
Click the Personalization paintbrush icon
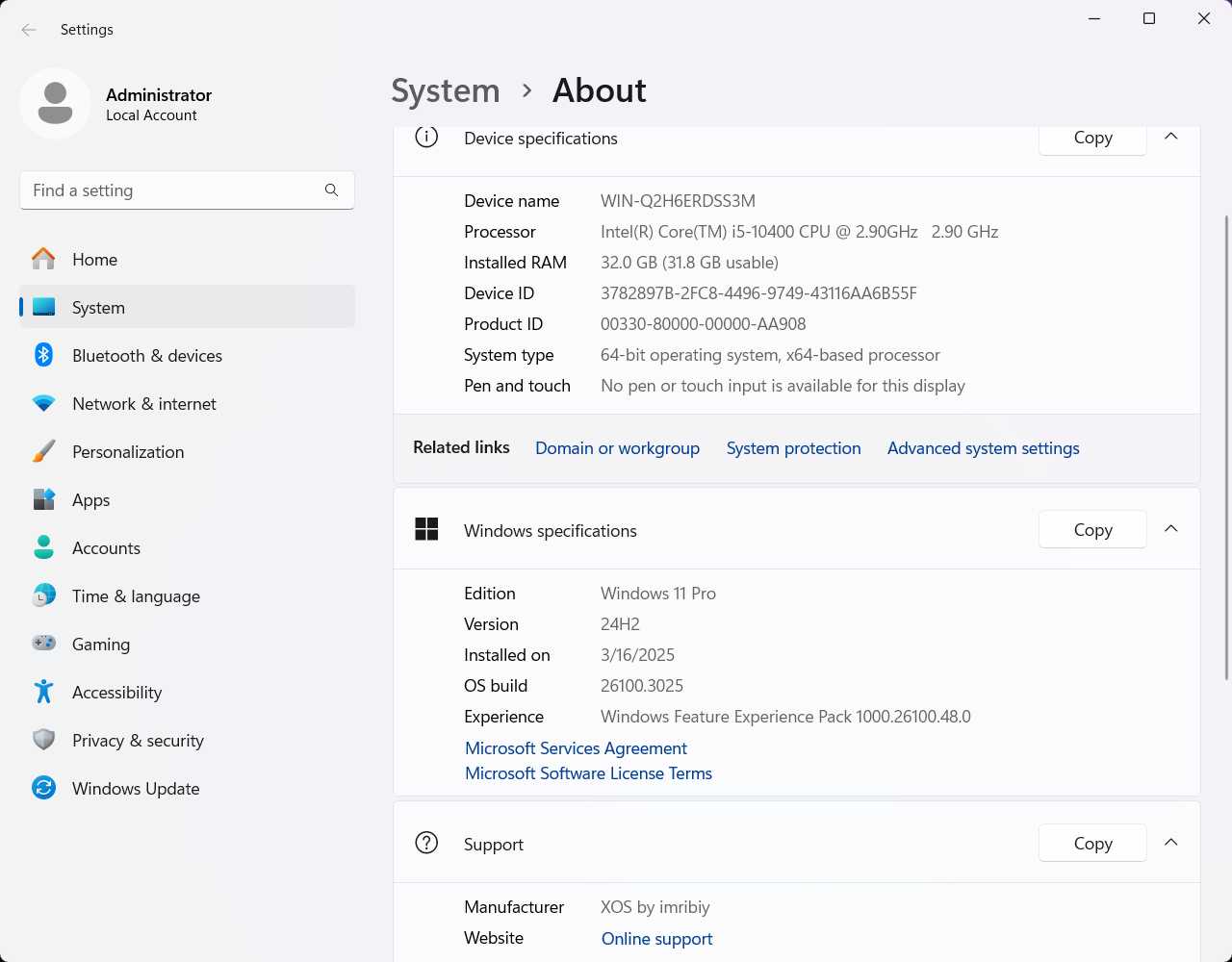(x=43, y=451)
